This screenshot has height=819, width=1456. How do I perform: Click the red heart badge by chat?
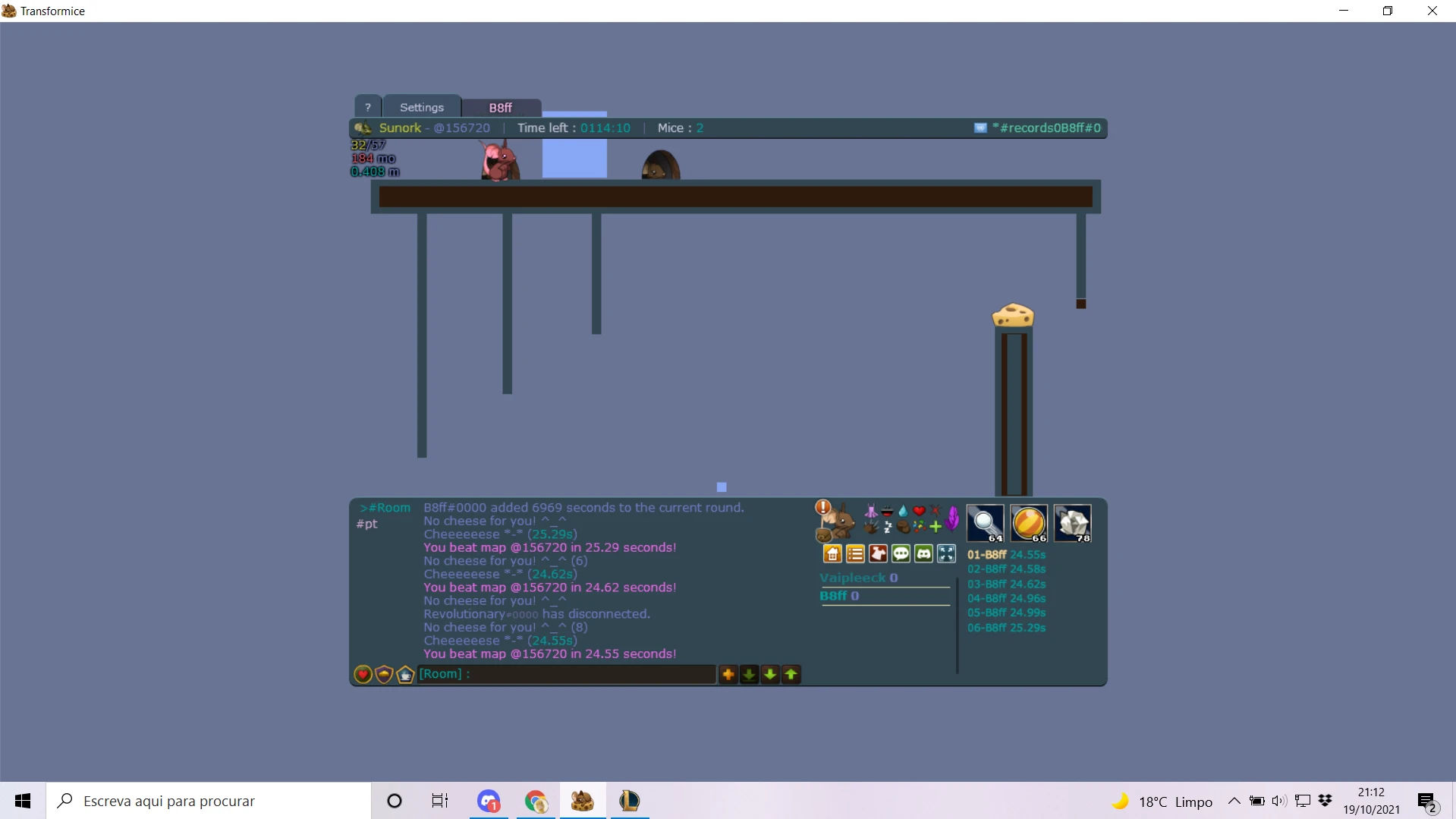coord(363,674)
